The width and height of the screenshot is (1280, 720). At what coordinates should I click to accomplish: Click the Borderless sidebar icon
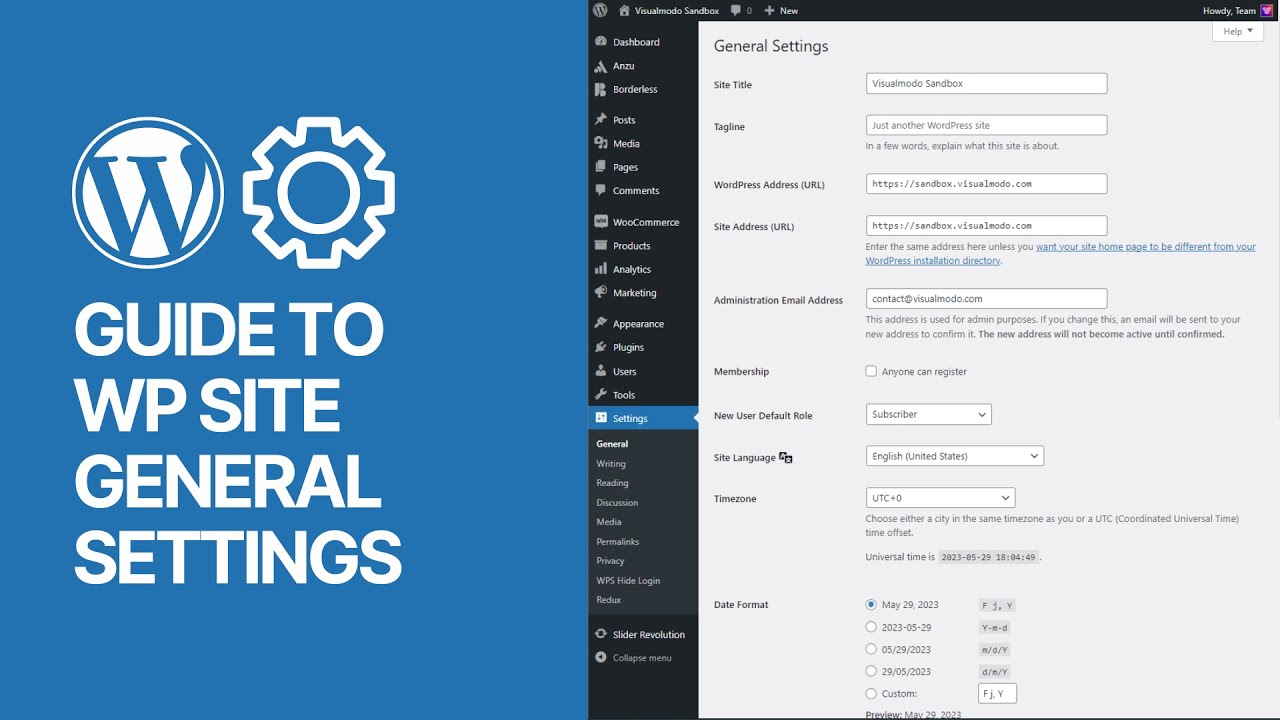click(600, 89)
